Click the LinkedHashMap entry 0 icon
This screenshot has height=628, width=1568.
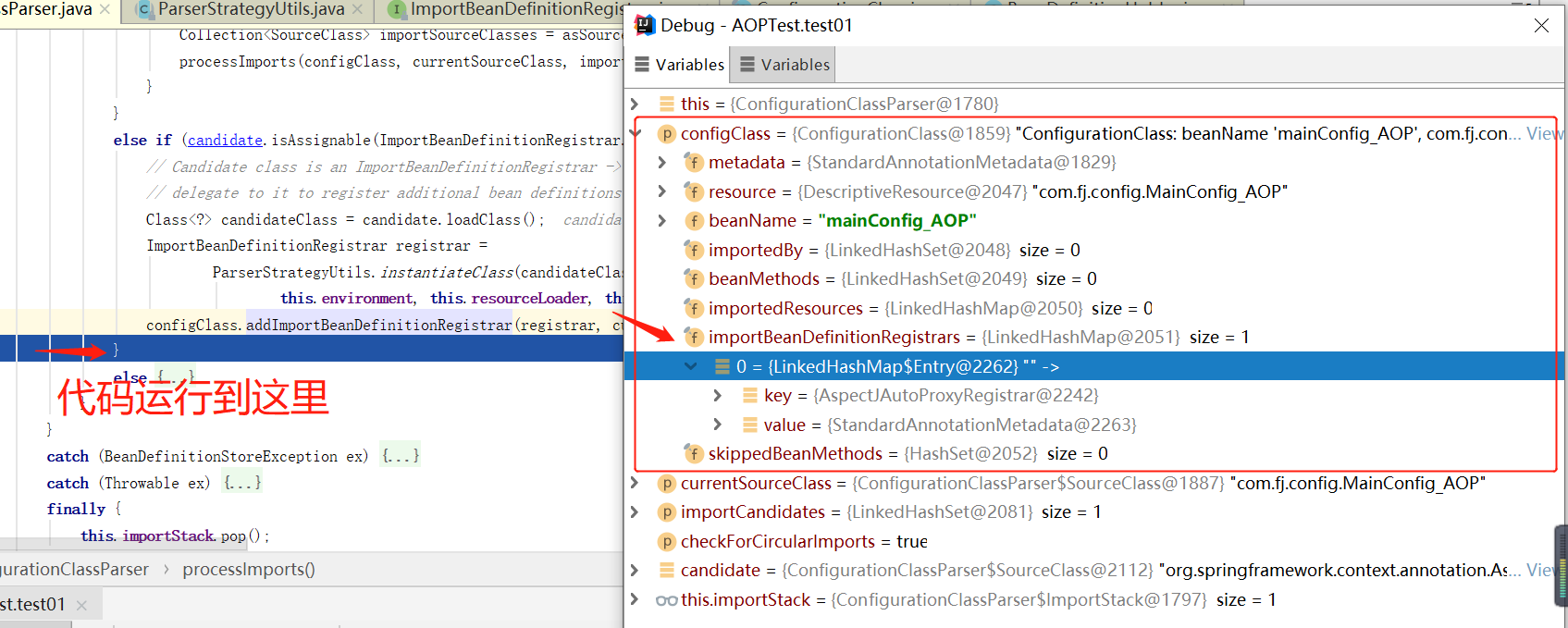(722, 366)
